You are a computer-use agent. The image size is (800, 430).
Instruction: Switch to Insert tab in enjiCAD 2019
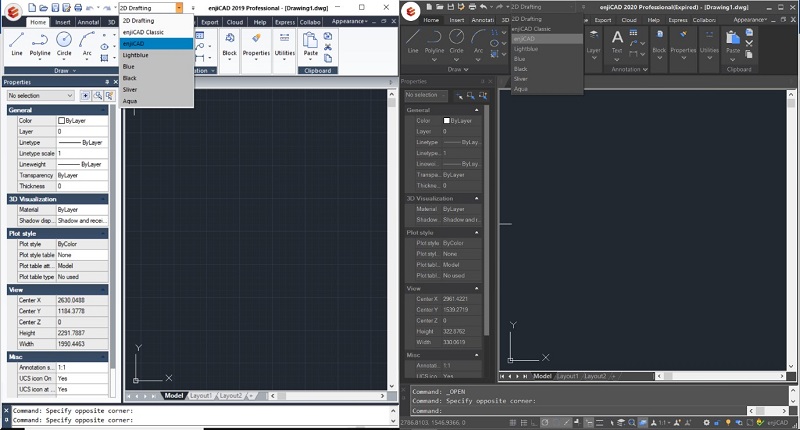pos(63,22)
